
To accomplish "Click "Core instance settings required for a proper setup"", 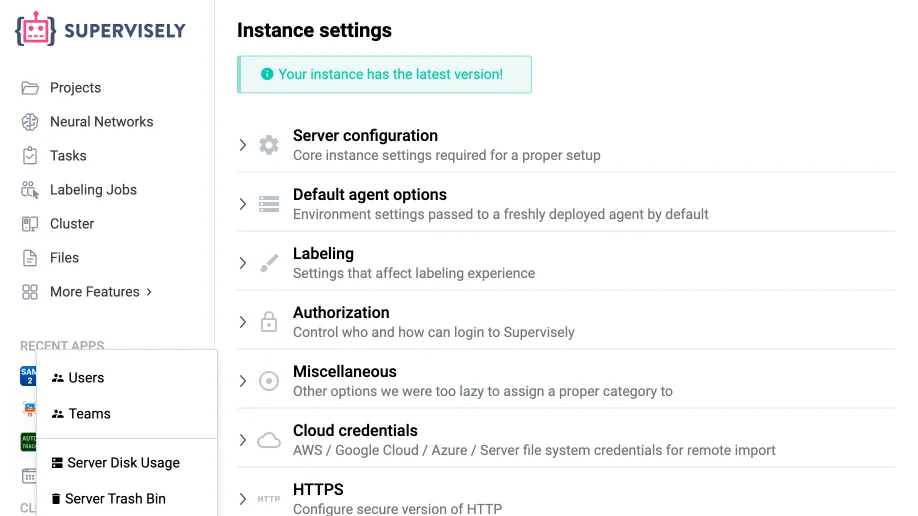I will 447,155.
